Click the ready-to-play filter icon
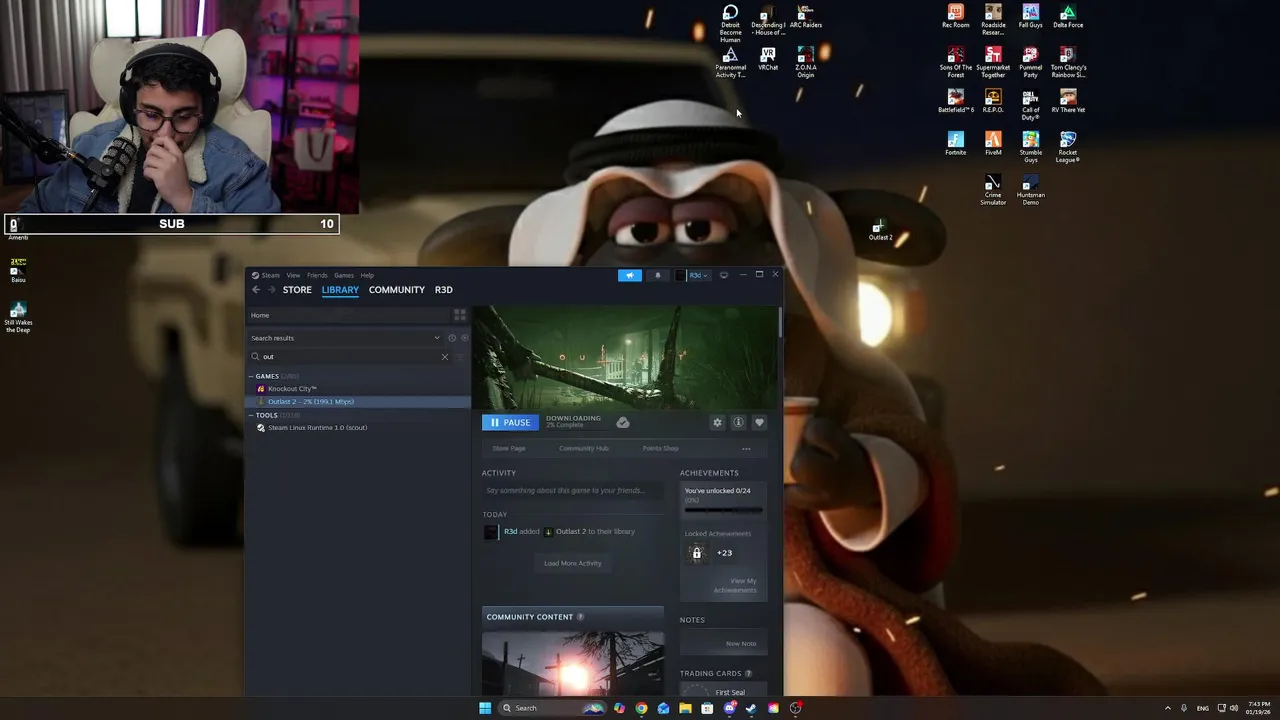 (464, 338)
